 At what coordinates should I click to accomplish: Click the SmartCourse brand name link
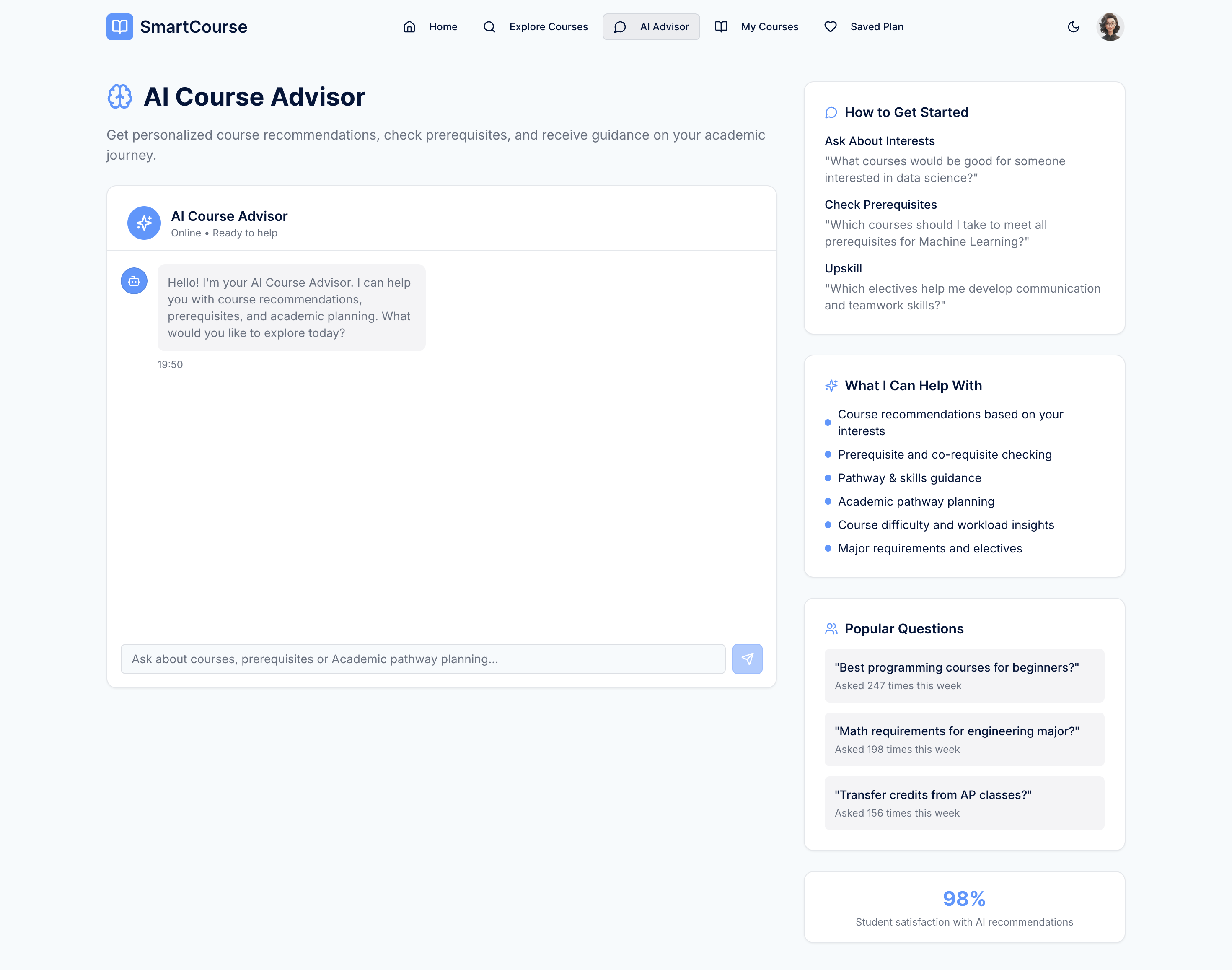coord(193,27)
